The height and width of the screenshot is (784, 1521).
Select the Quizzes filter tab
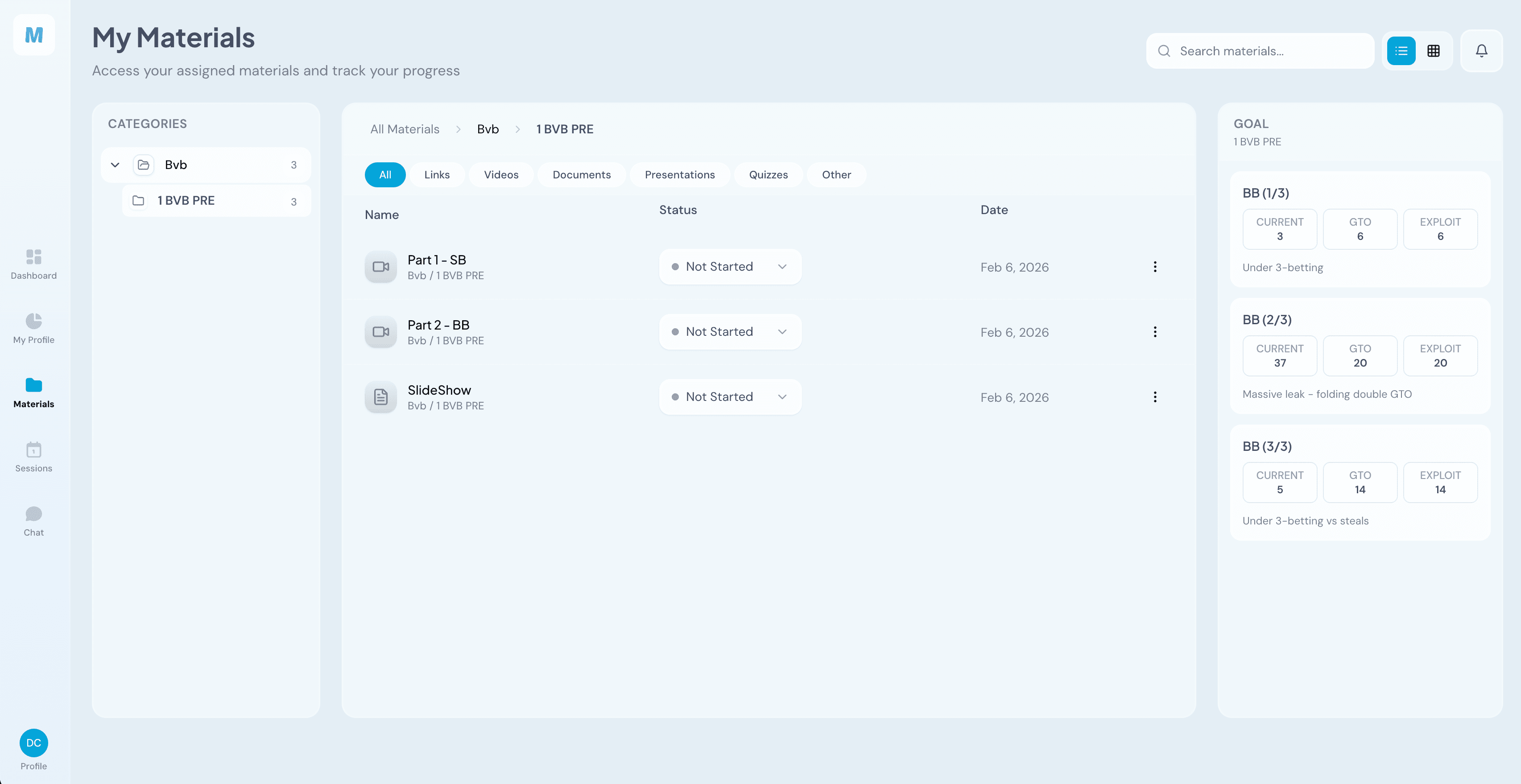click(x=768, y=175)
